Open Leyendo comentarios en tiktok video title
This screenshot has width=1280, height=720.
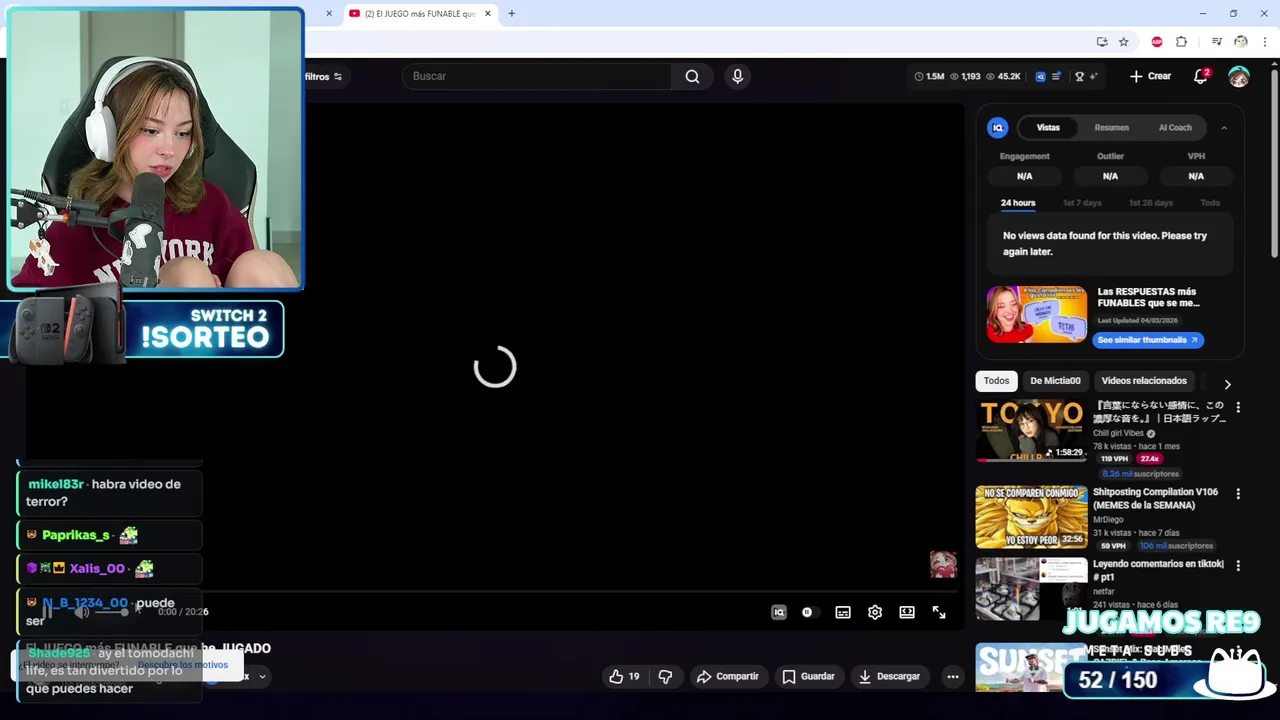[1158, 570]
